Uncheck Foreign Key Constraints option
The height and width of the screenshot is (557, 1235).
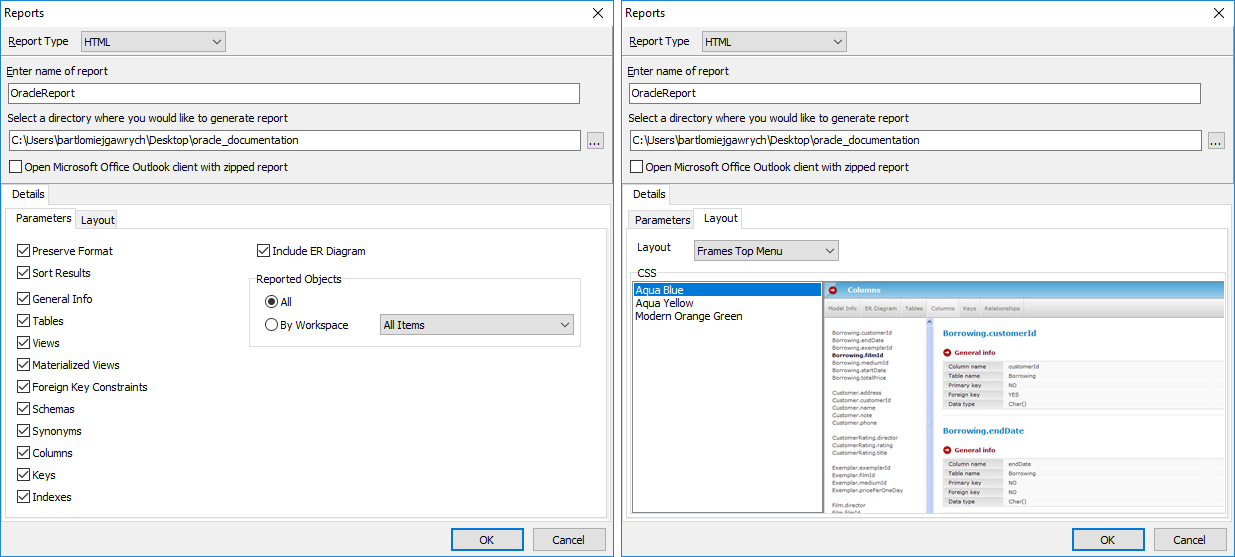click(x=24, y=387)
